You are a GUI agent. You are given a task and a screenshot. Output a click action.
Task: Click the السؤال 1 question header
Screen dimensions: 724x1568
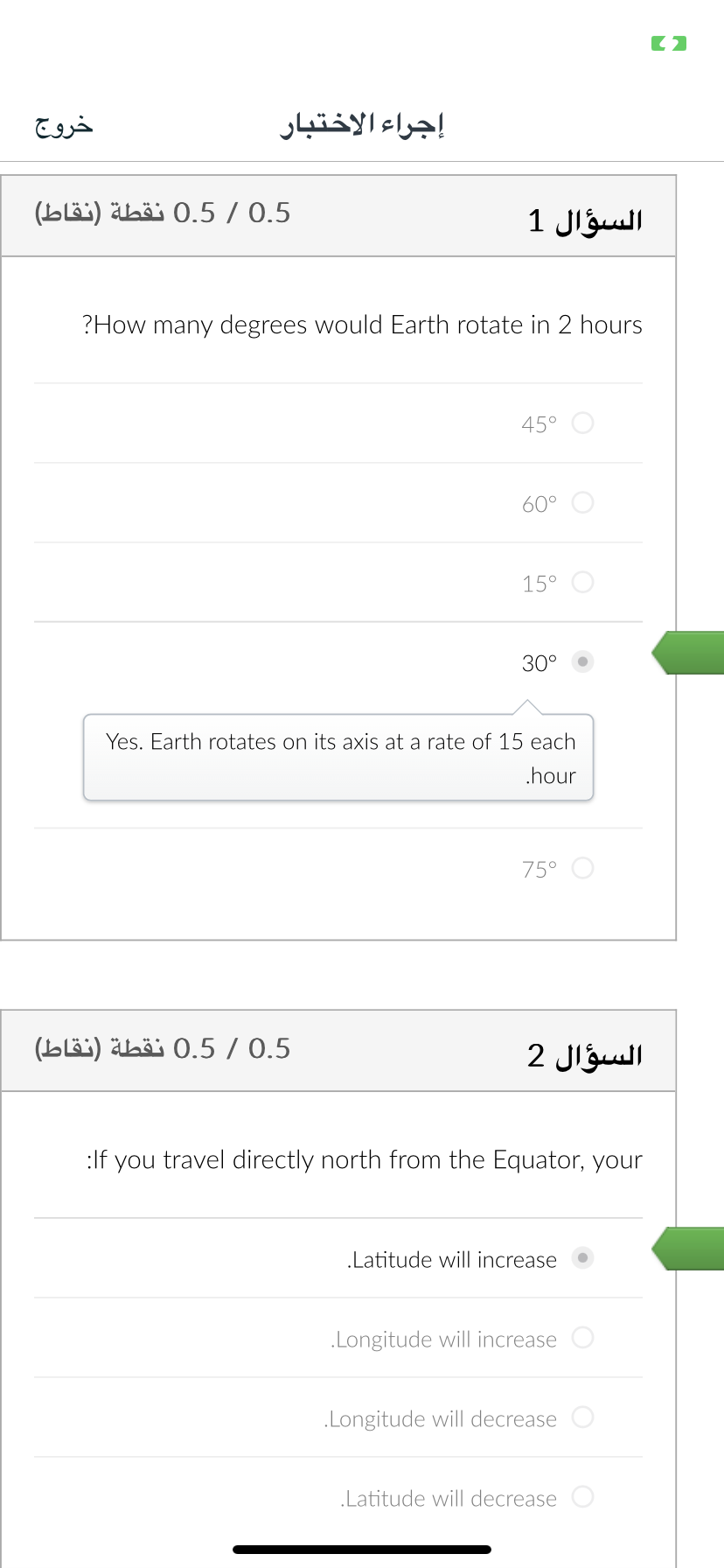tap(585, 220)
